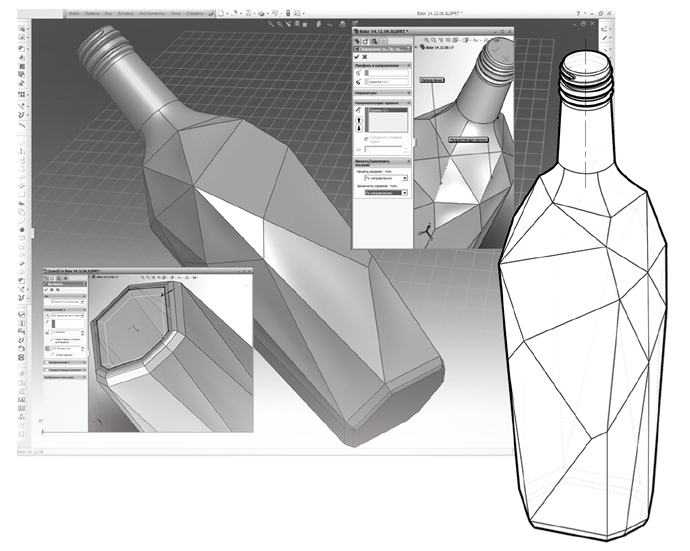Click the upper callout label in loft viewport

coord(432,80)
